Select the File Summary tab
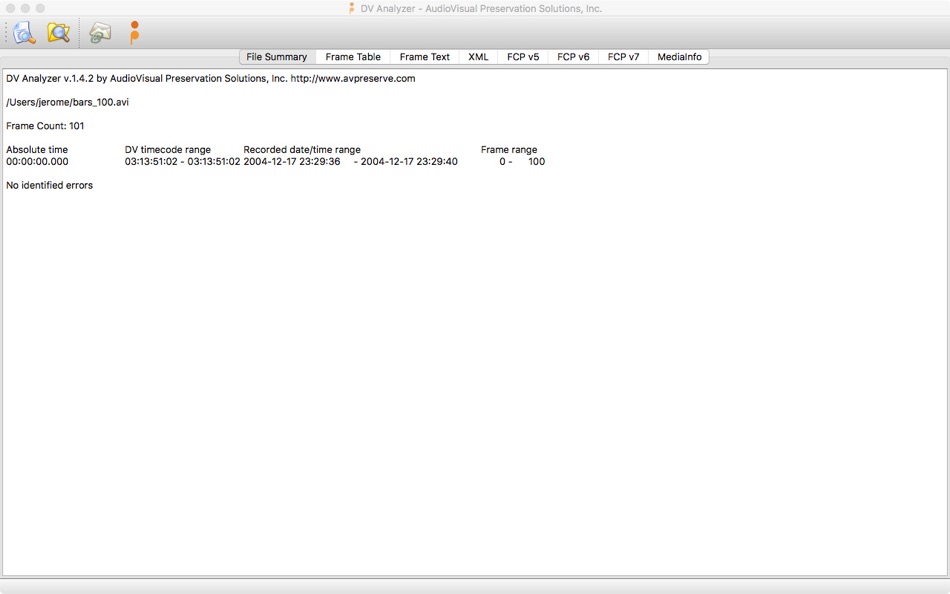This screenshot has height=594, width=950. [277, 57]
